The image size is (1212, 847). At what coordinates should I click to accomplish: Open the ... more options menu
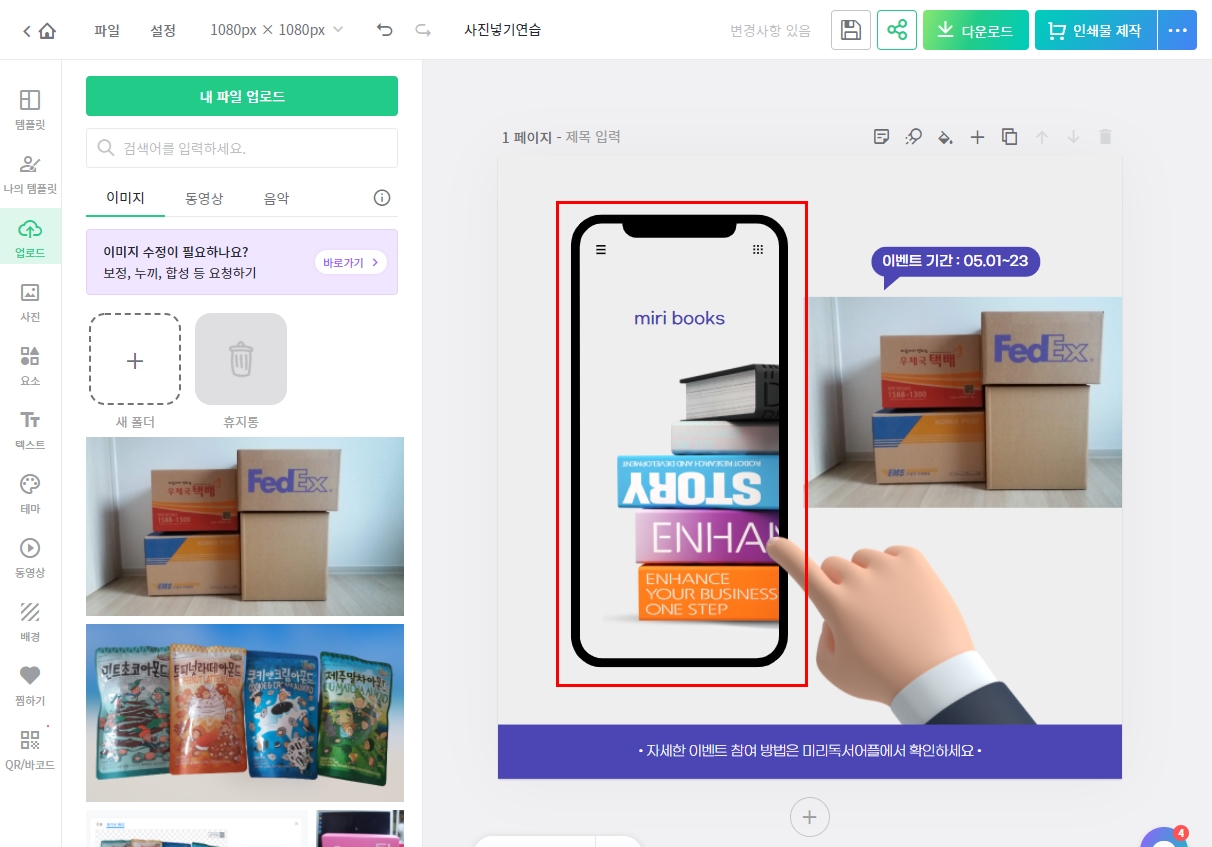(1177, 30)
